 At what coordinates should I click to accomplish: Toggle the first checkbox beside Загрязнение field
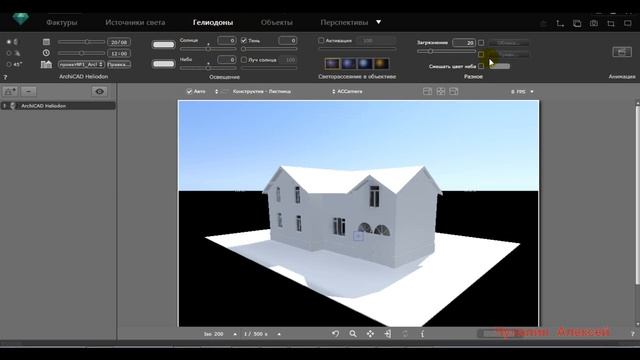coord(481,42)
